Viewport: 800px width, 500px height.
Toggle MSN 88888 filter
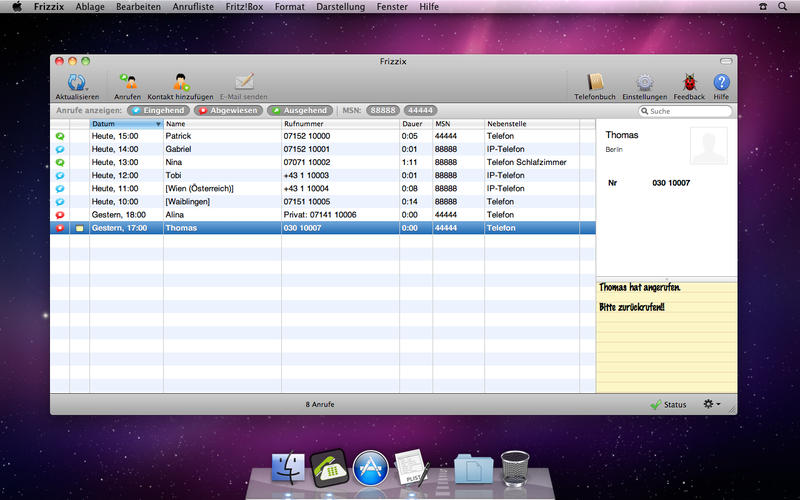[382, 110]
